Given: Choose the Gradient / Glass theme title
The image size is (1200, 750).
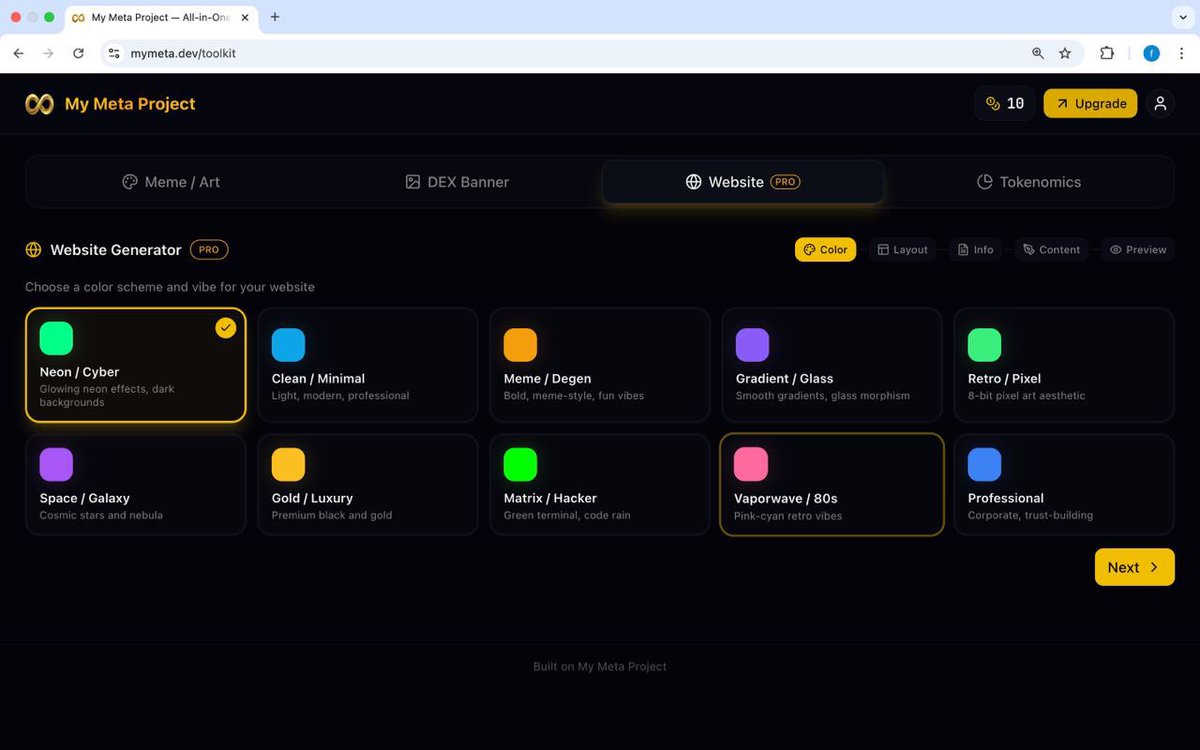Looking at the screenshot, I should click(784, 379).
